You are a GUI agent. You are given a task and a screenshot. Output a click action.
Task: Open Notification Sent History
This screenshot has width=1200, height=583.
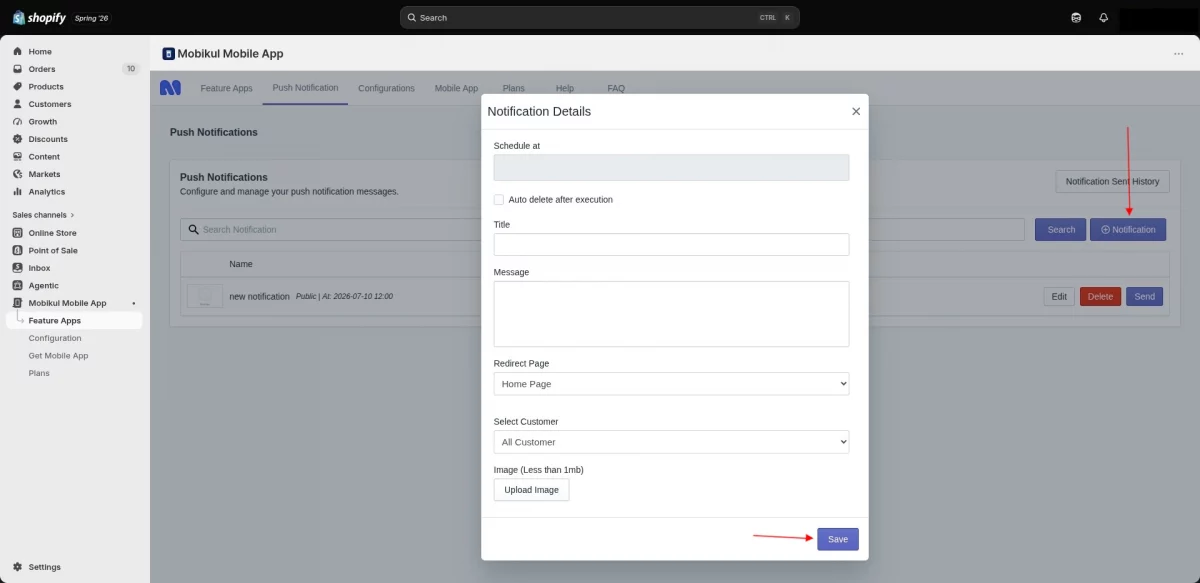tap(1112, 181)
